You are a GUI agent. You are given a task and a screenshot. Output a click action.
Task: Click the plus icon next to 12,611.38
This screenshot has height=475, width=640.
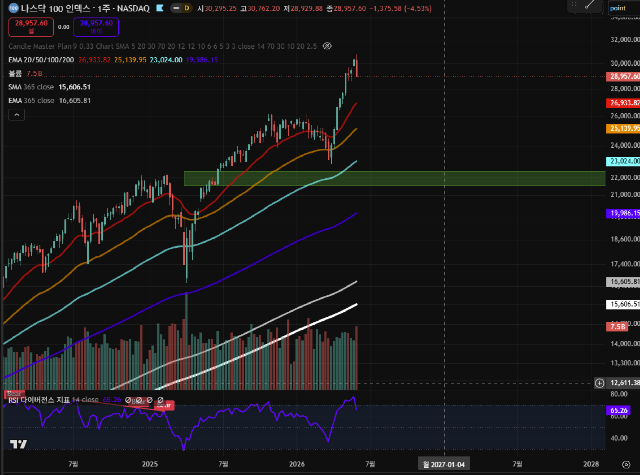(x=599, y=383)
